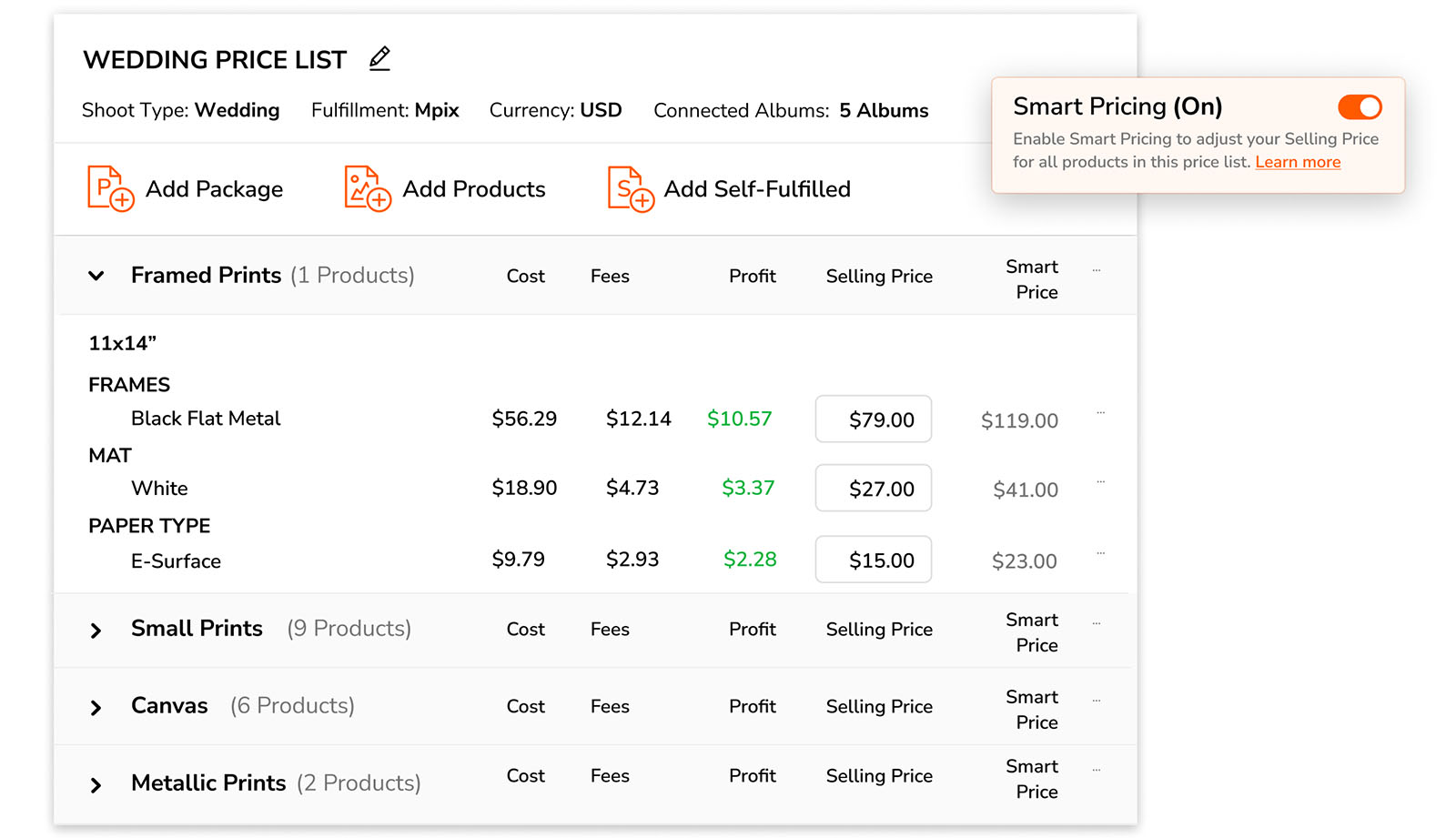The image size is (1456, 838).
Task: Open the overflow menu for Small Prints section
Action: click(1097, 621)
